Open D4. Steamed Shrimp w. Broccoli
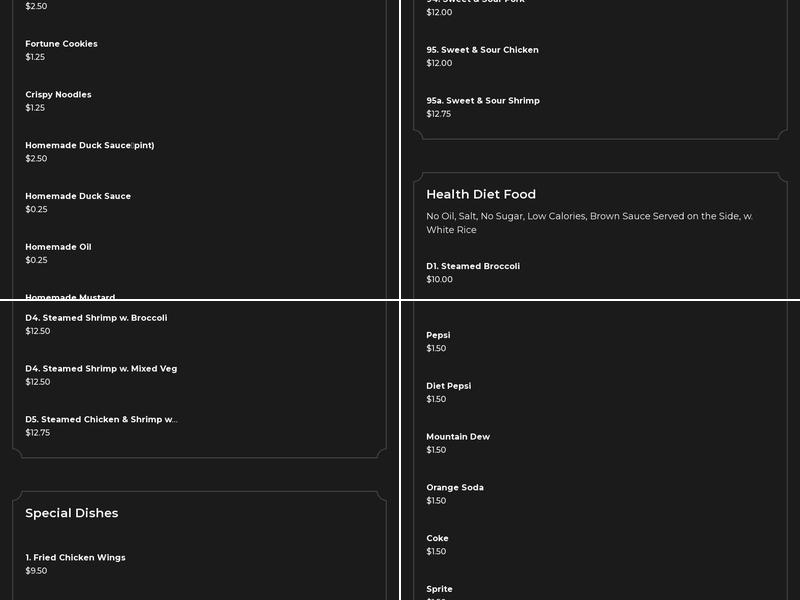This screenshot has width=800, height=600. (x=96, y=318)
